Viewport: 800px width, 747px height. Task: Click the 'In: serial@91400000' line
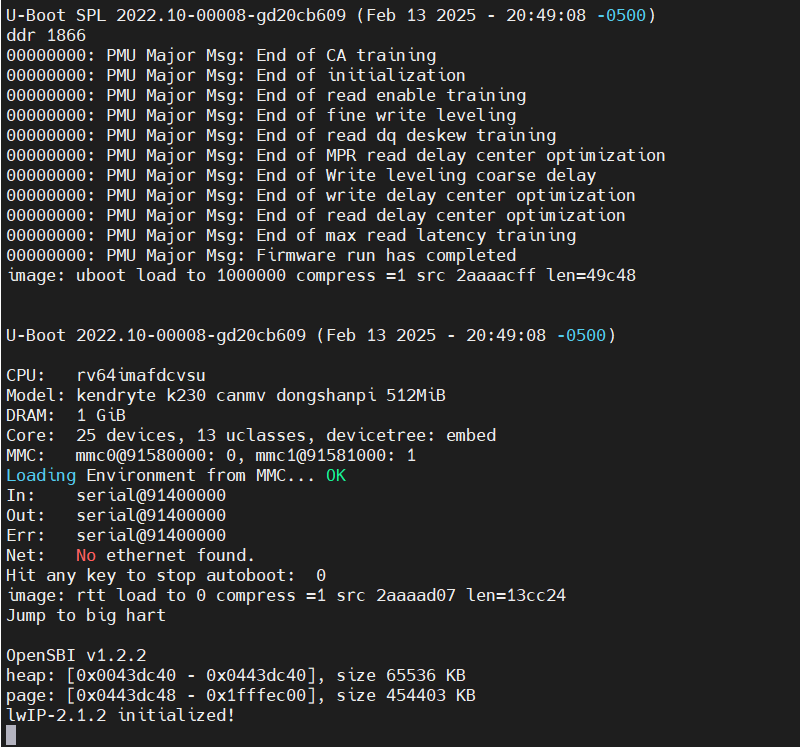point(116,495)
